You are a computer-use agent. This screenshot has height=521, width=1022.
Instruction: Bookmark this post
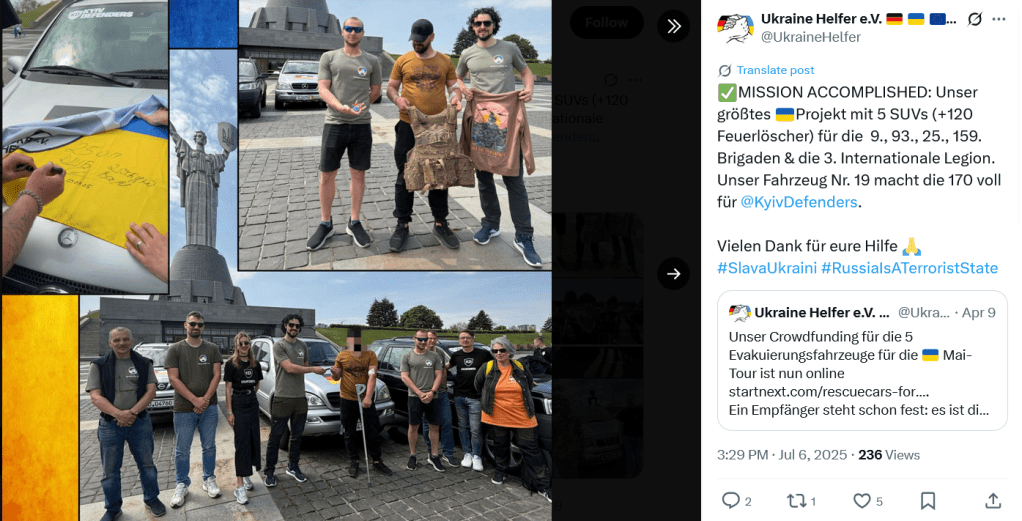click(927, 501)
